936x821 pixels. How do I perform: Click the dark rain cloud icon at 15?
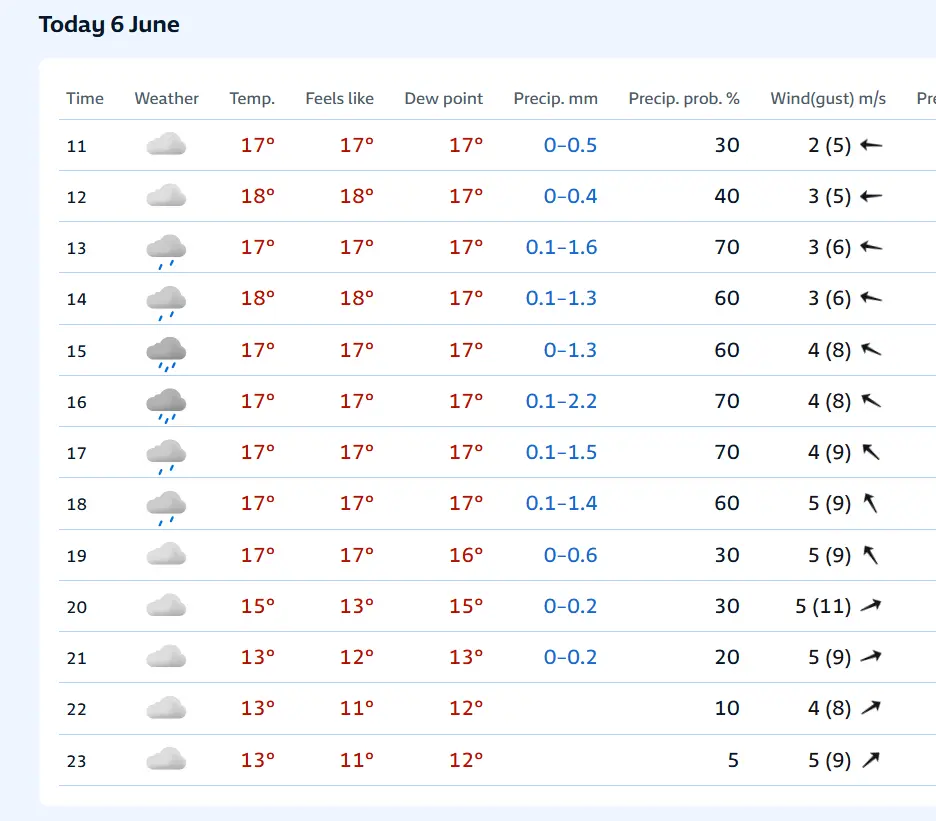coord(166,353)
